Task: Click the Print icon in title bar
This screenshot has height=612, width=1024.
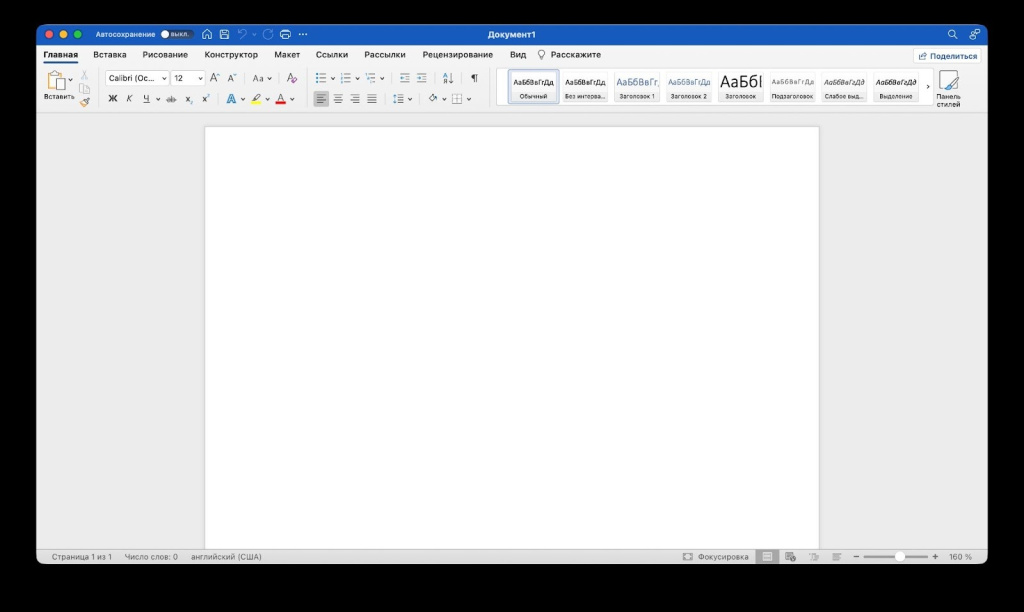Action: 285,34
